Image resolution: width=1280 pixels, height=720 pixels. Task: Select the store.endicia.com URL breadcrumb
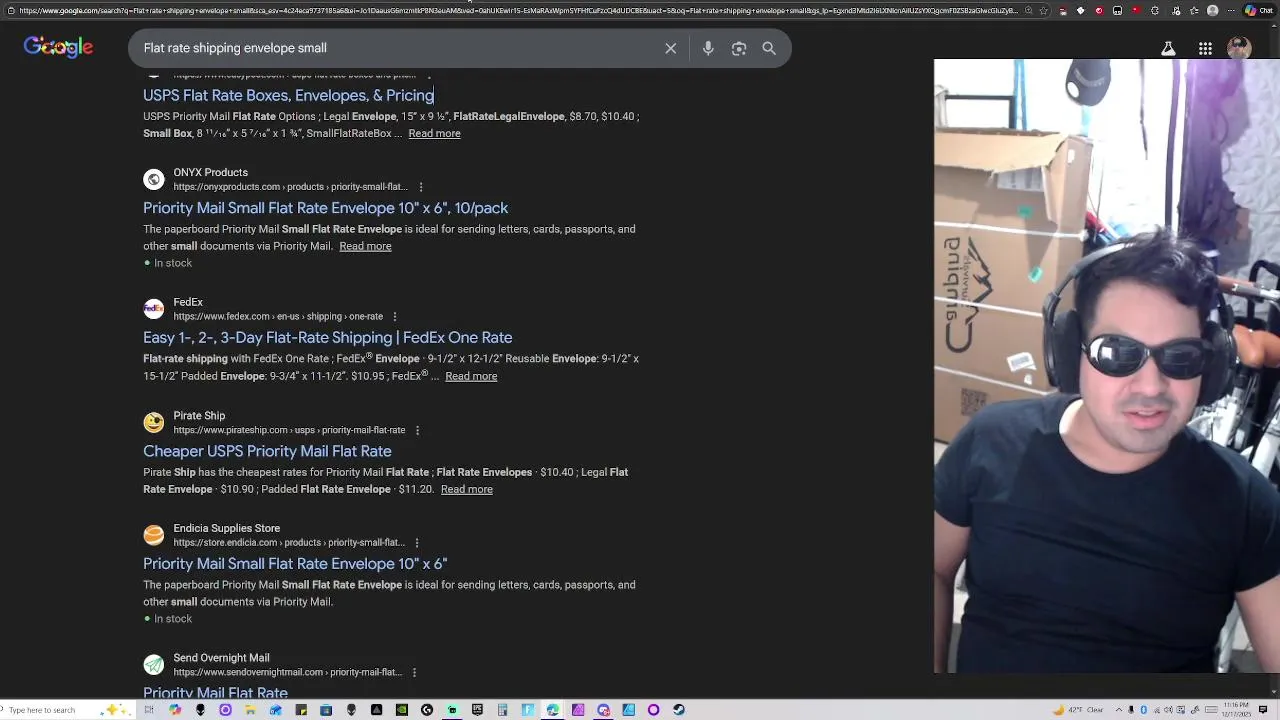(x=289, y=543)
